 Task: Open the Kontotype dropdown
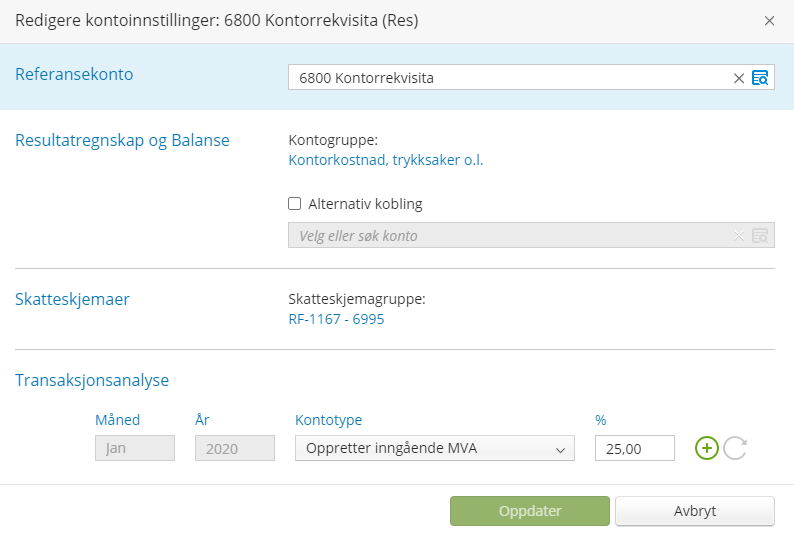coord(434,448)
